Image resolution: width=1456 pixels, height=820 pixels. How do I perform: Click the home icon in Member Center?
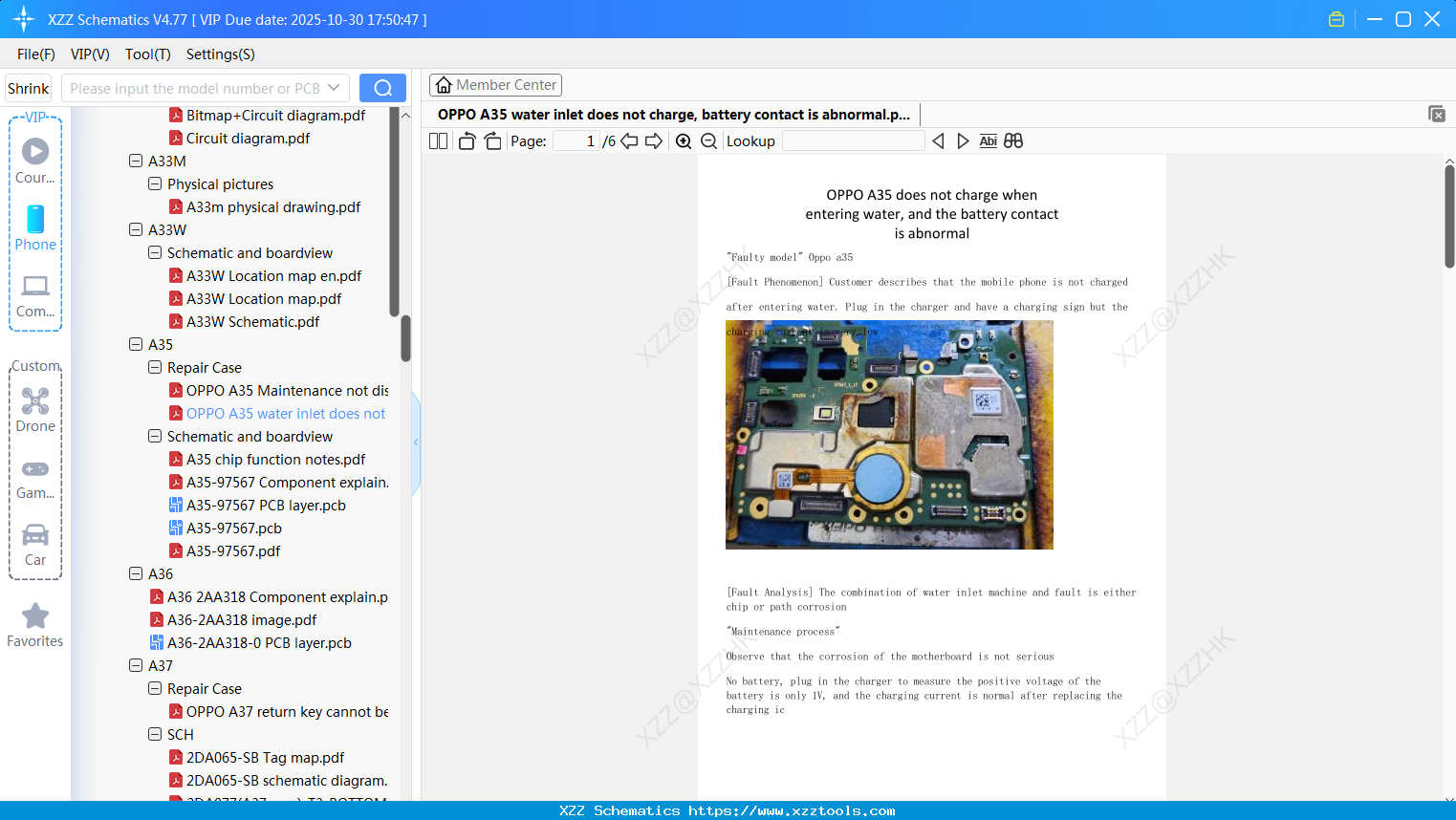[x=444, y=85]
